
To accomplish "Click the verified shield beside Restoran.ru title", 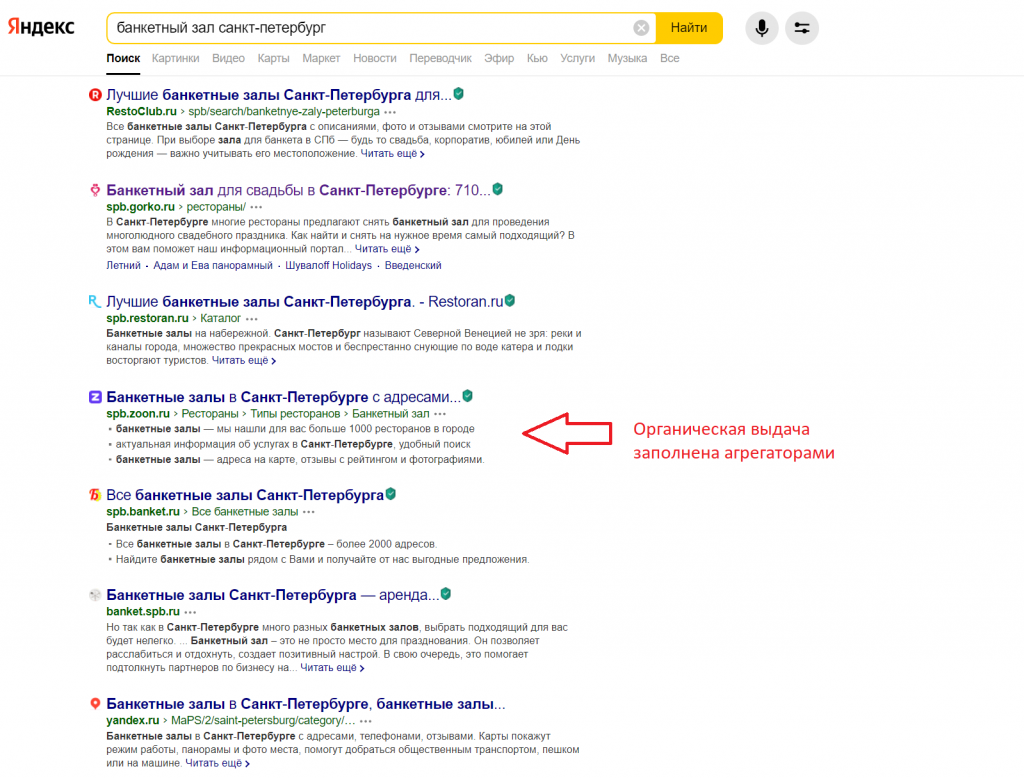I will click(510, 300).
